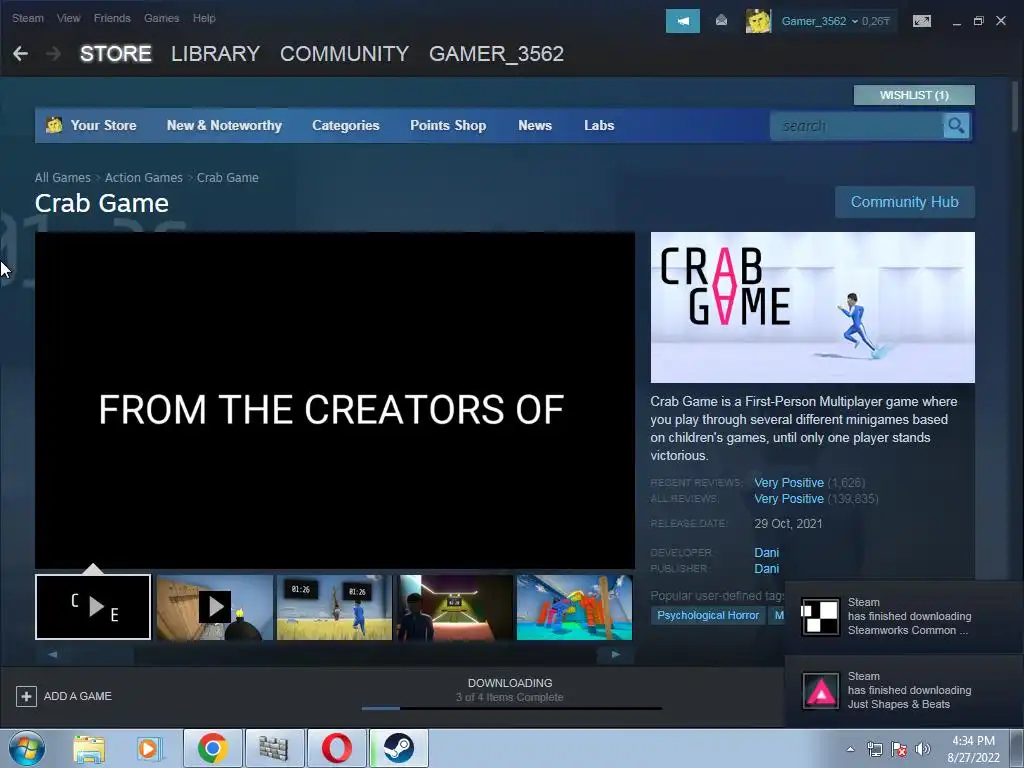Viewport: 1024px width, 768px height.
Task: Open Labs store section
Action: (599, 125)
